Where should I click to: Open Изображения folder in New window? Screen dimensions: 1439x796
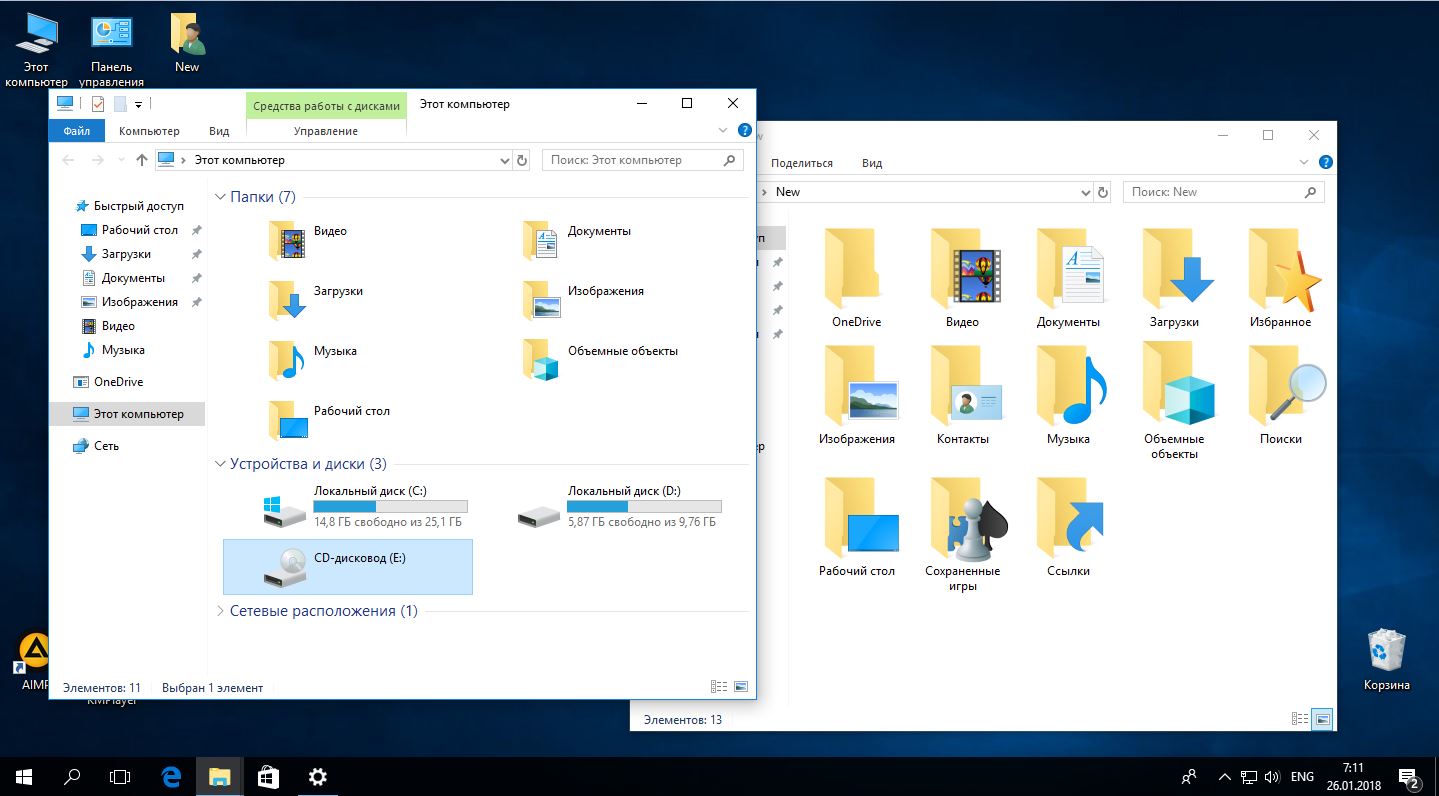857,396
